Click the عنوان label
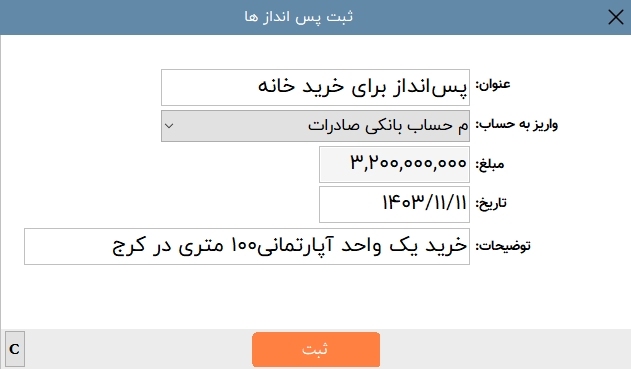The height and width of the screenshot is (369, 631). tap(493, 85)
